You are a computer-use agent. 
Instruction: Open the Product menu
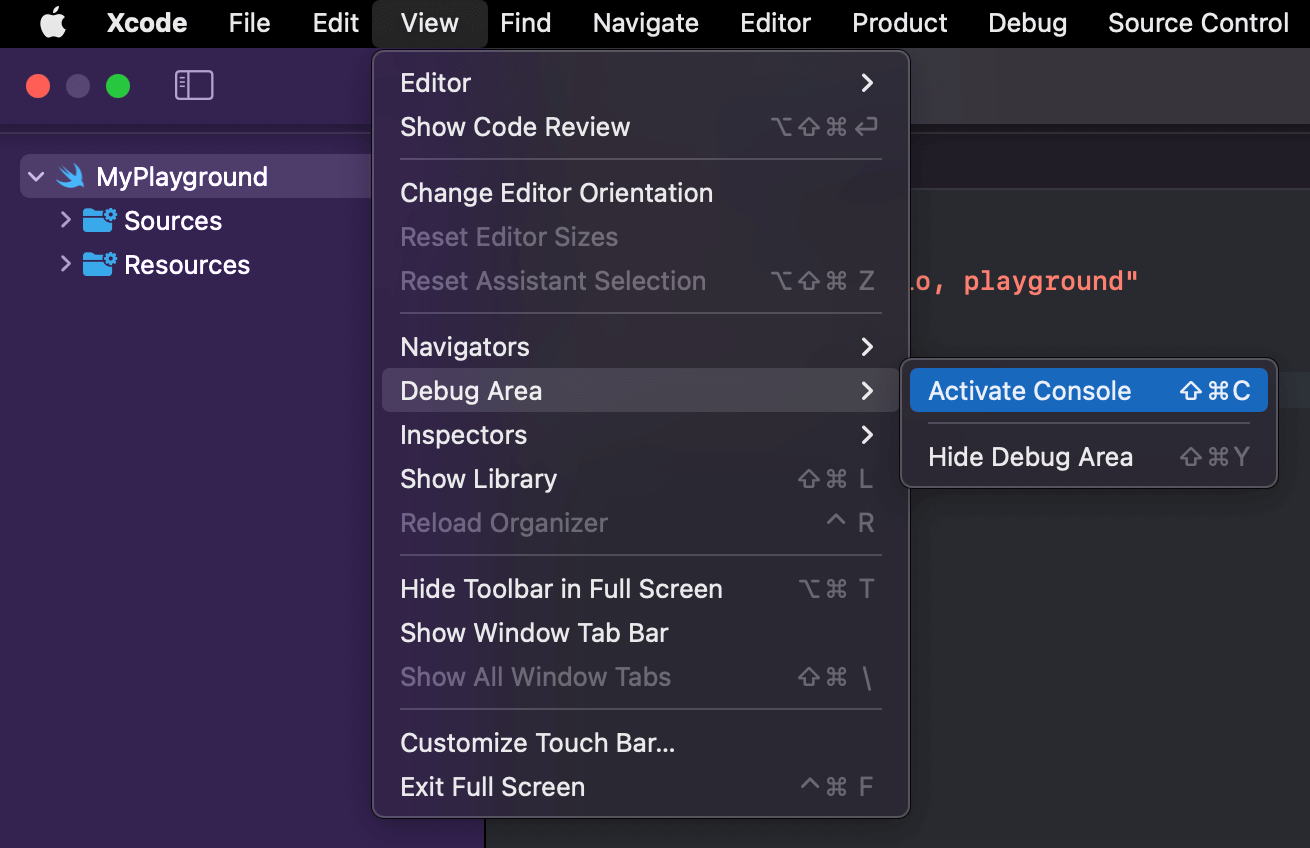(x=900, y=23)
